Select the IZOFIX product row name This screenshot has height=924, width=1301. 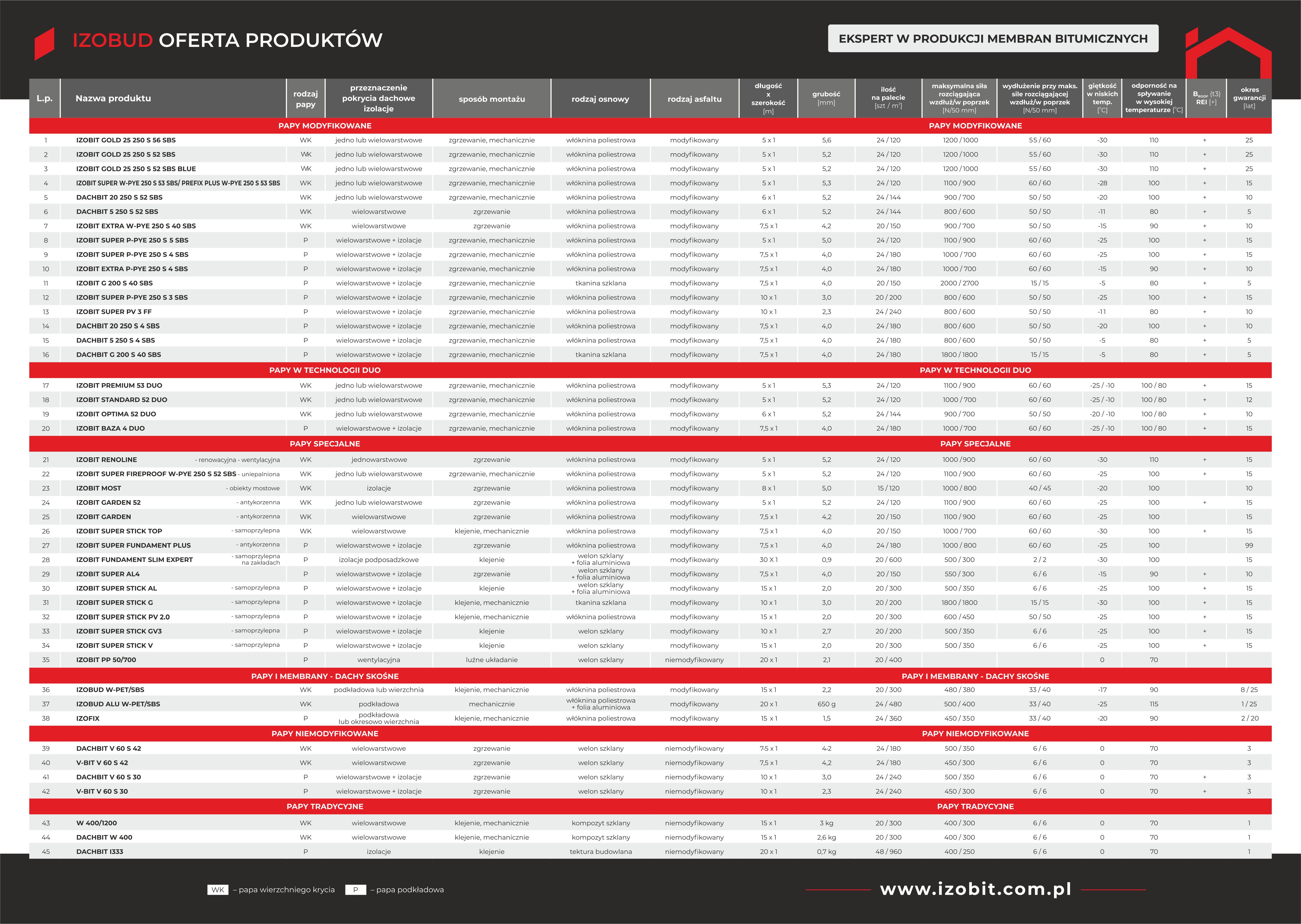[x=88, y=719]
